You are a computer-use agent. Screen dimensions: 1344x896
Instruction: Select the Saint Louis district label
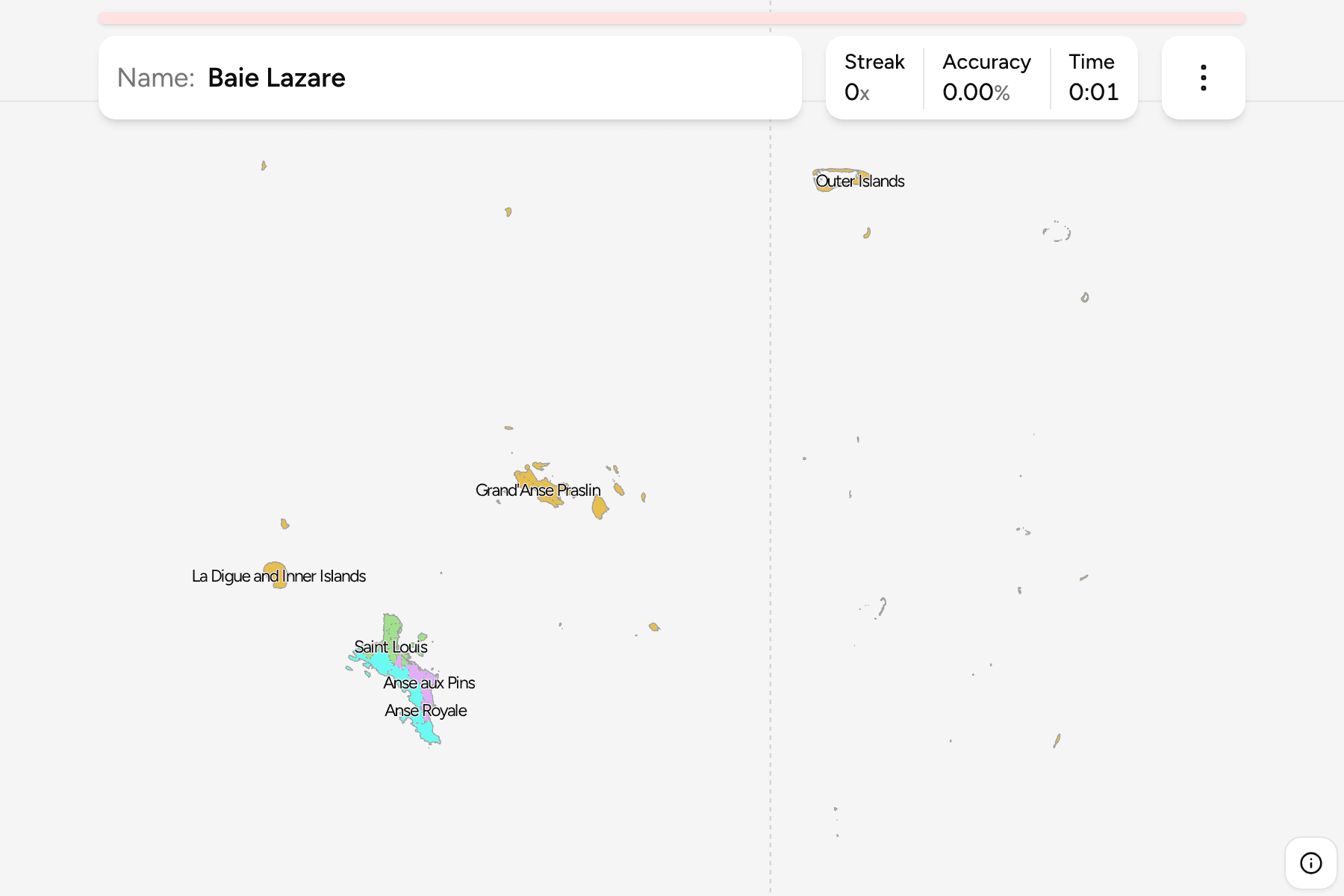(x=391, y=647)
